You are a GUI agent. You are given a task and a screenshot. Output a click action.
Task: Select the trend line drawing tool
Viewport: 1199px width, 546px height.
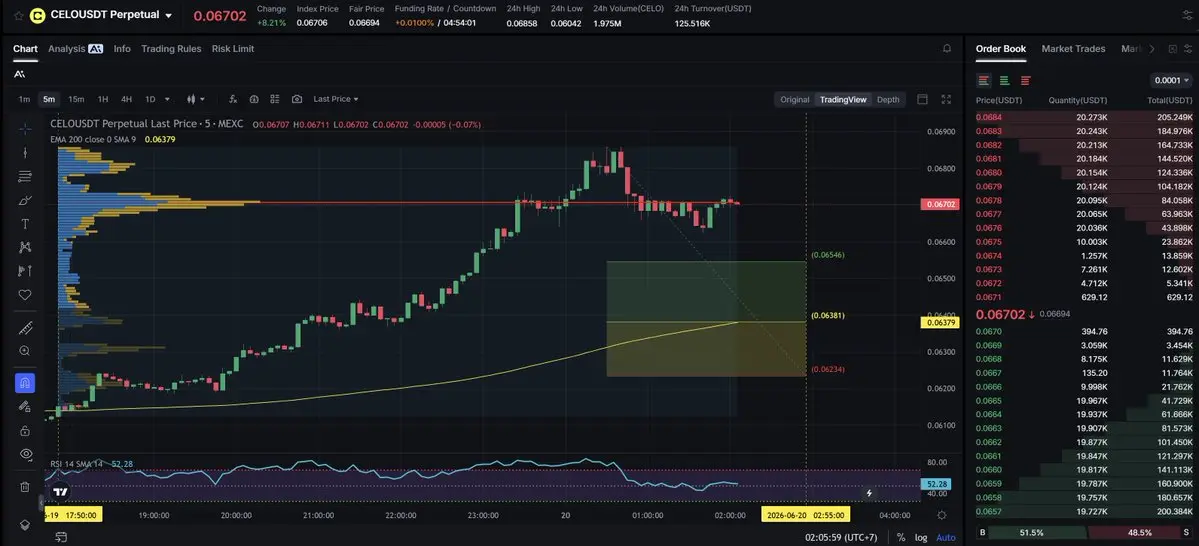click(x=24, y=152)
